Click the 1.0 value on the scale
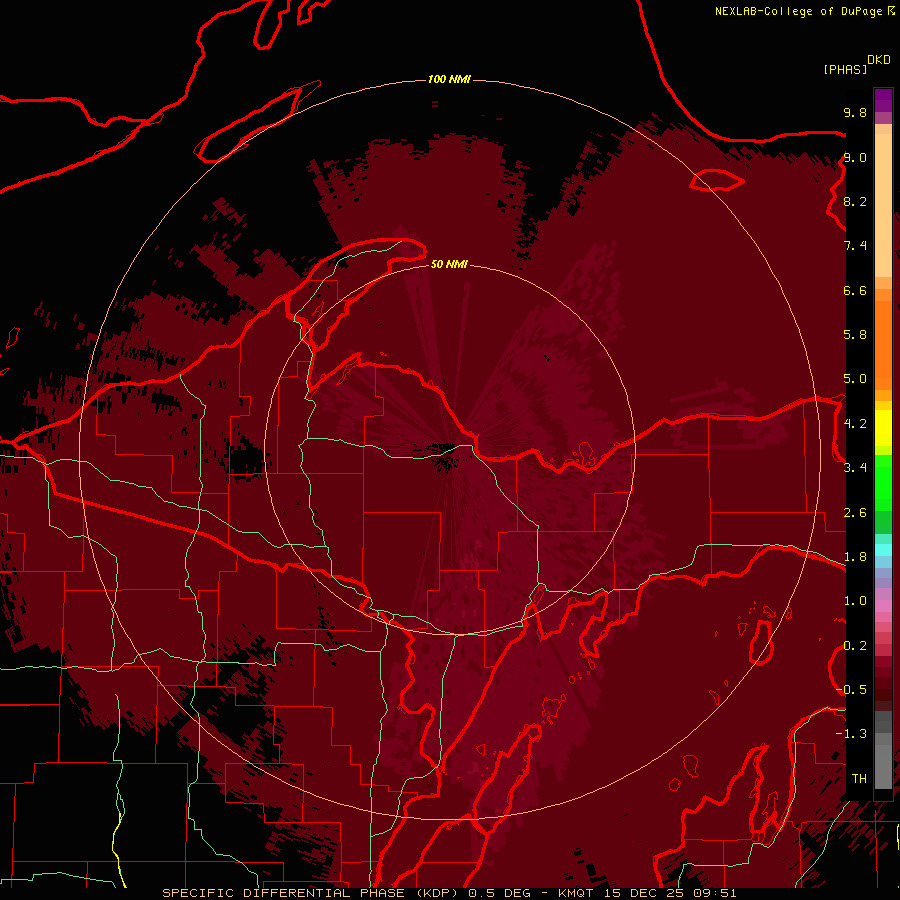The width and height of the screenshot is (900, 900). click(855, 601)
